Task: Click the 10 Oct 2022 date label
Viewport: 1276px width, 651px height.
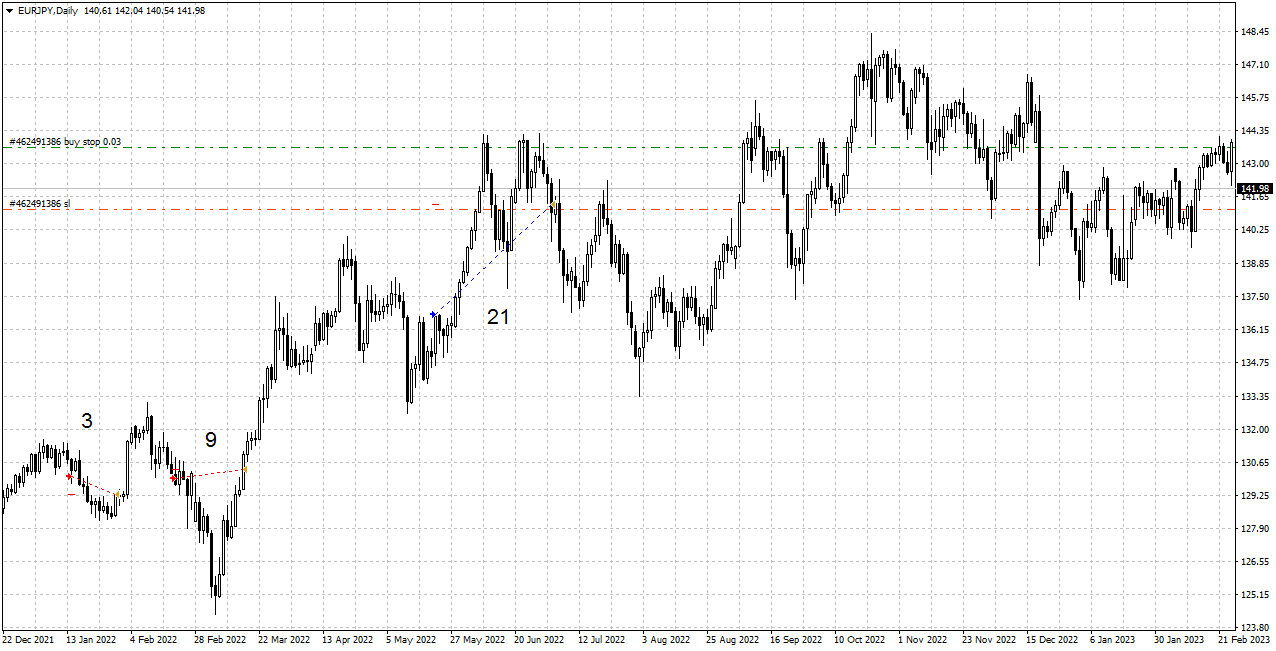Action: coord(860,639)
